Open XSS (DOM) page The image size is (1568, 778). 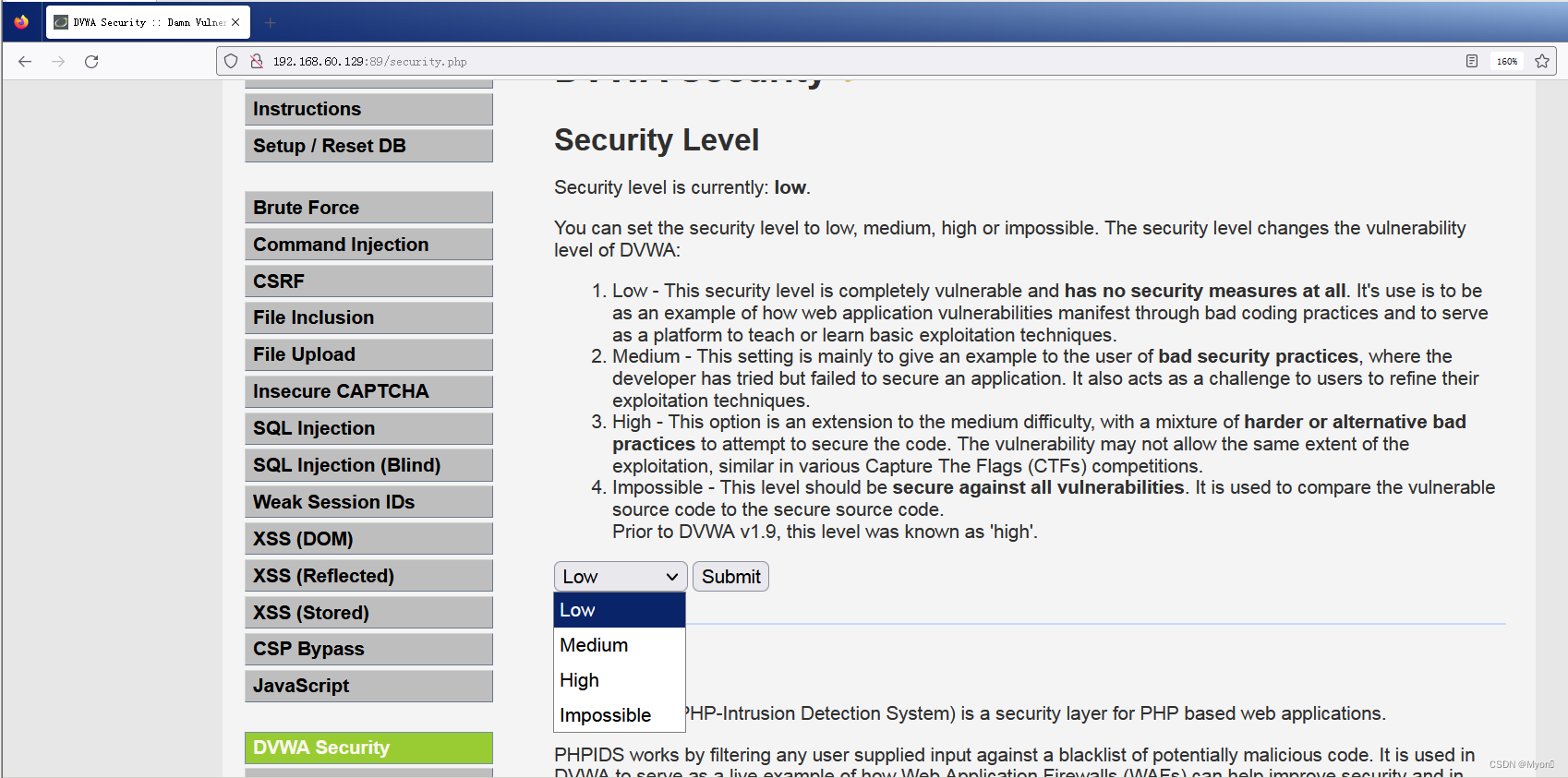368,539
